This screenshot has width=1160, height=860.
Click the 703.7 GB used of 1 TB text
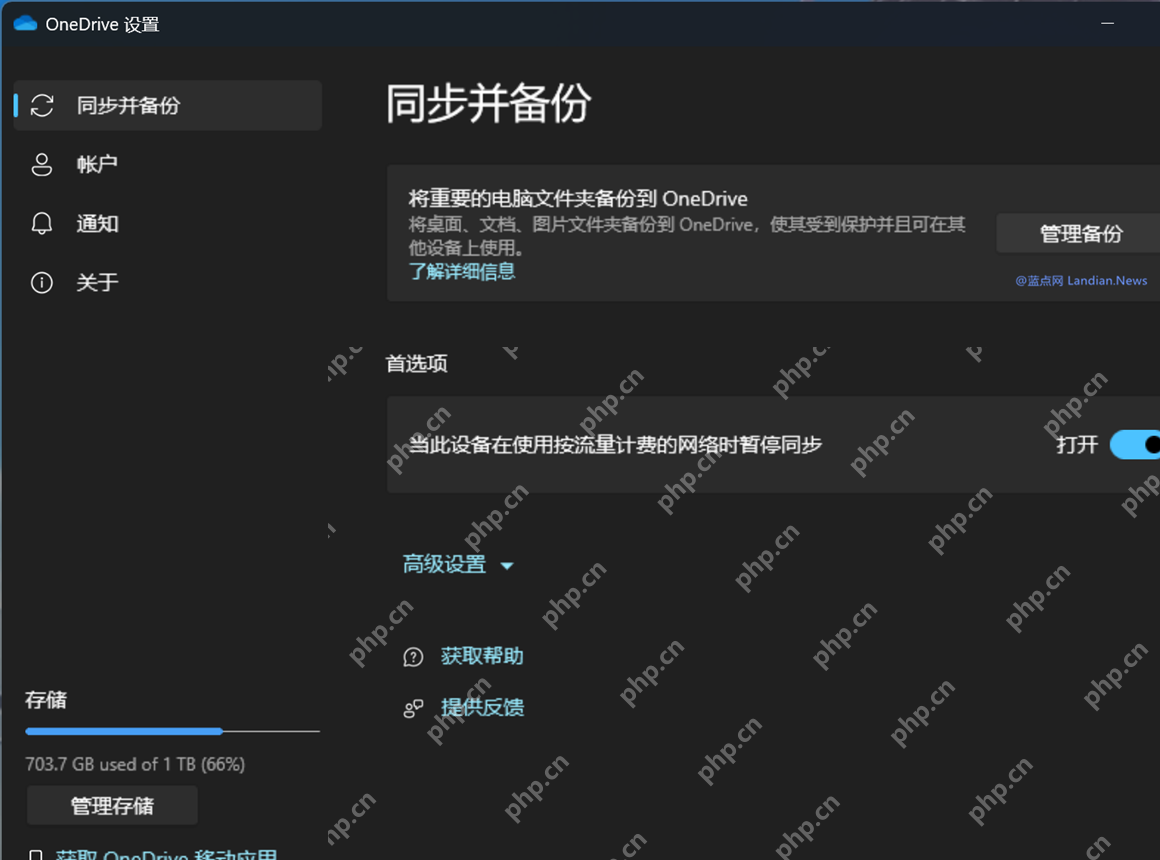click(x=135, y=764)
